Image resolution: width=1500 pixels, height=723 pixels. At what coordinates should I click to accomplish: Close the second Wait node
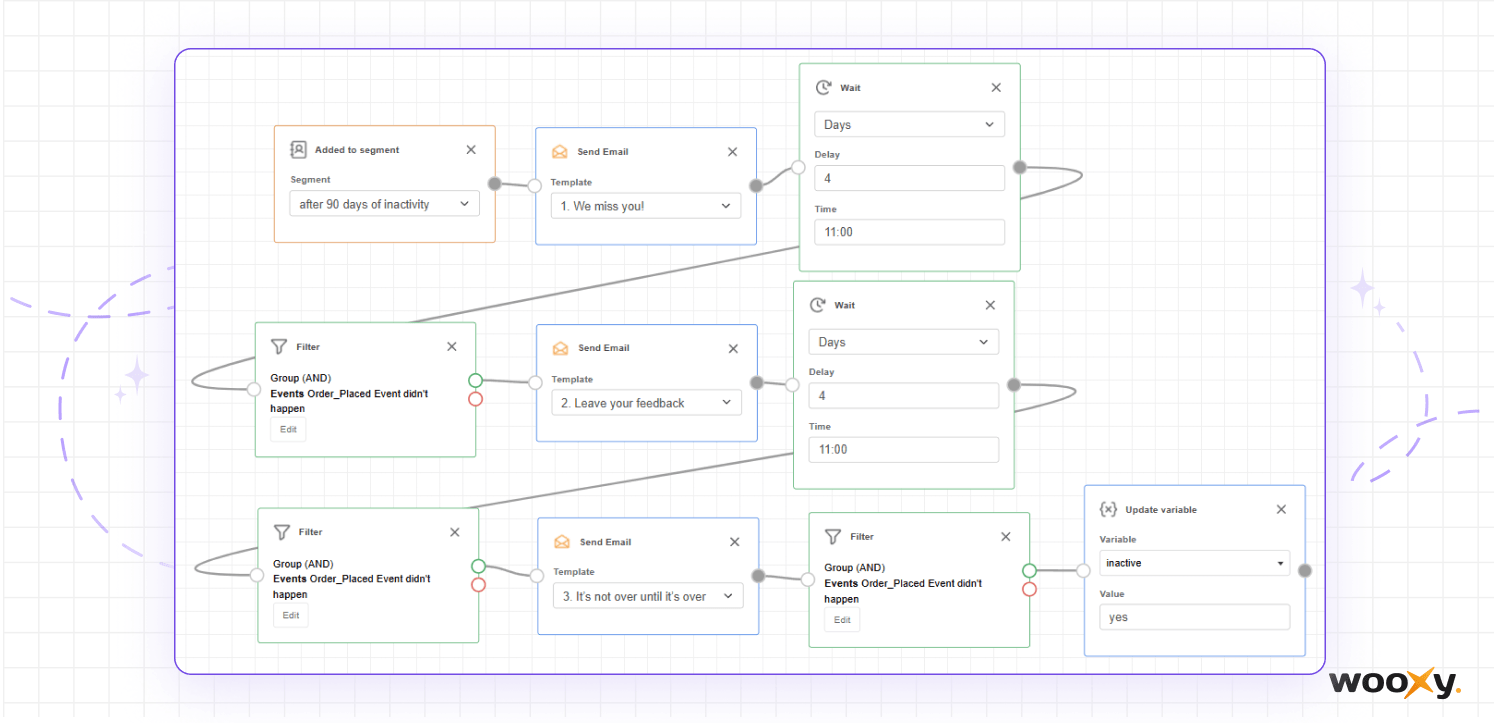[990, 305]
